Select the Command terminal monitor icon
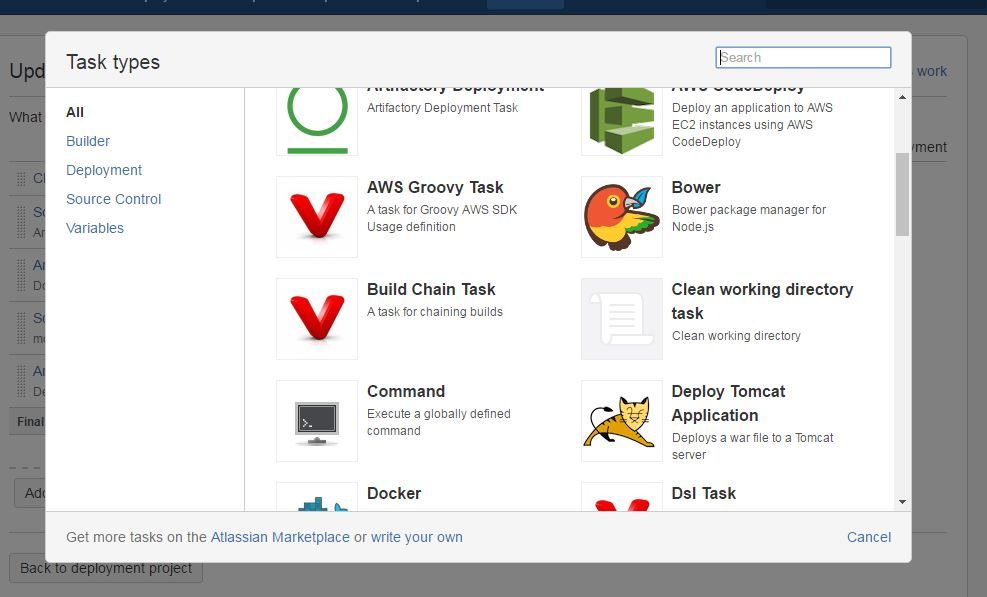Screen dimensions: 987x597 point(317,421)
